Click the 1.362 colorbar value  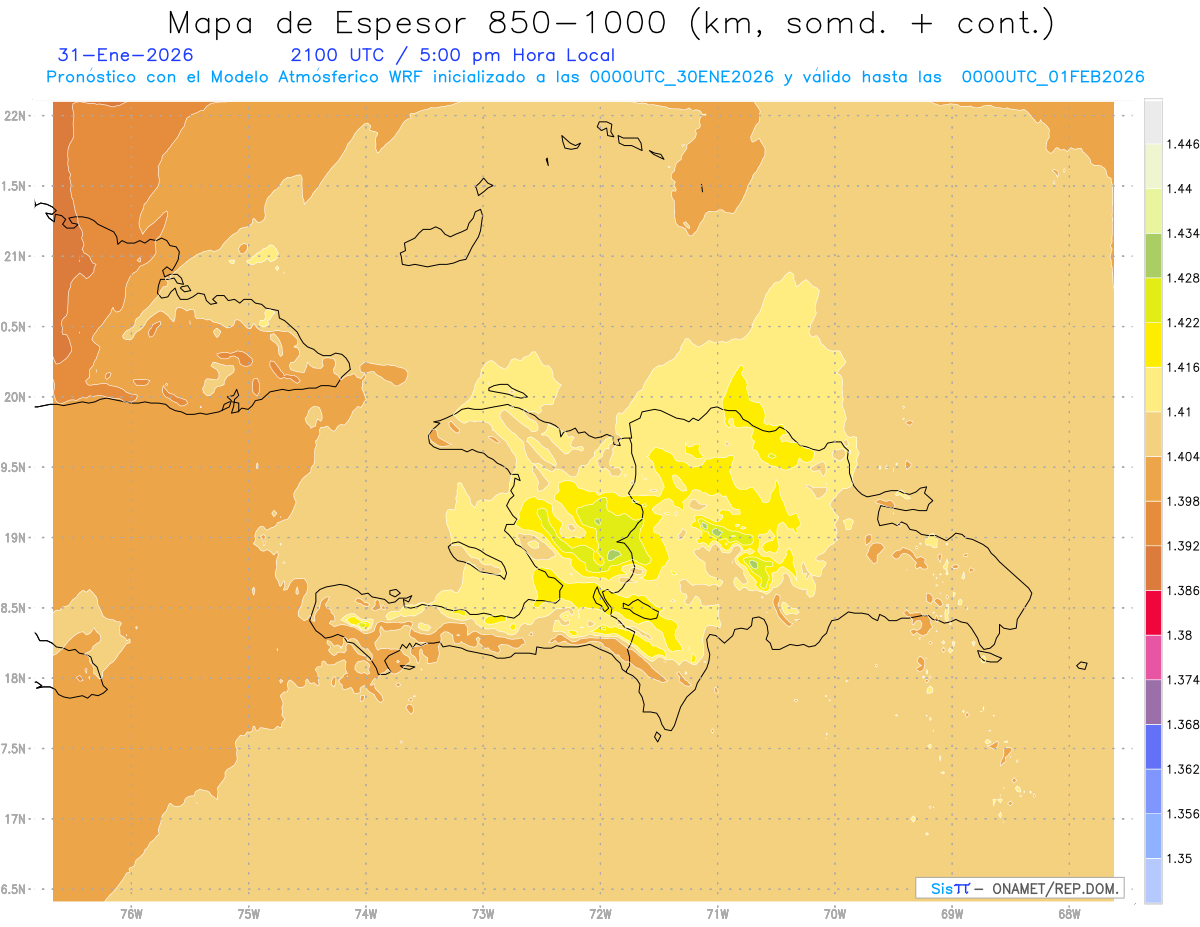[x=1183, y=769]
